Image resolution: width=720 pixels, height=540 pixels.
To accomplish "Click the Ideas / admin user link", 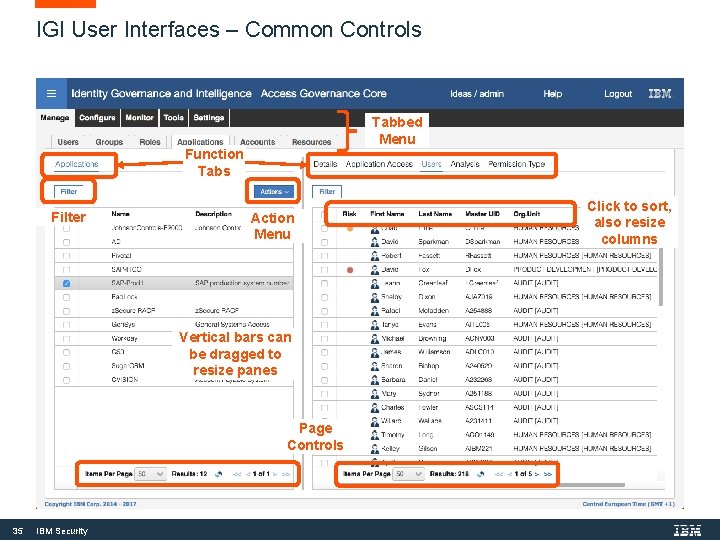I will [477, 94].
